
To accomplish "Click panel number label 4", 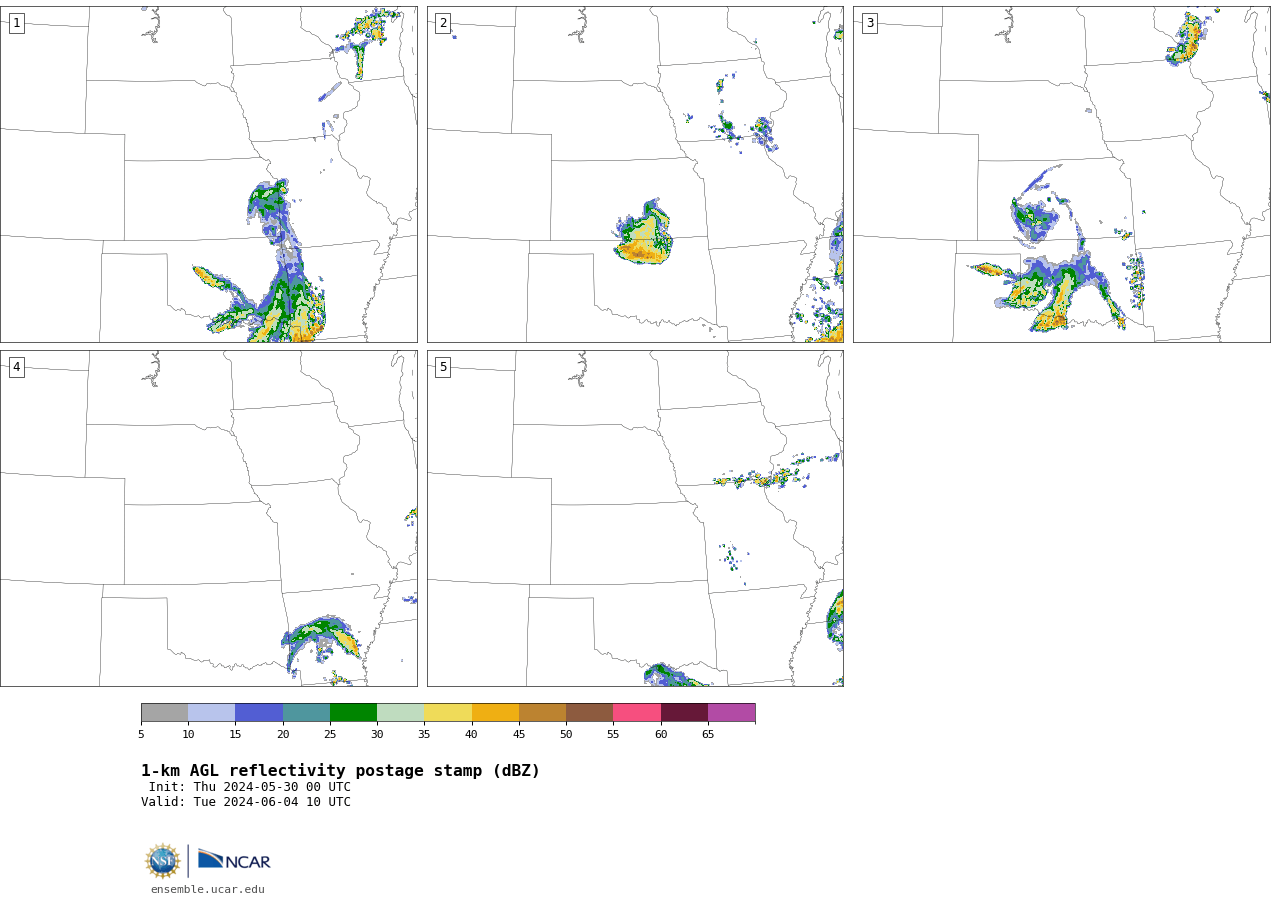I will click(16, 367).
